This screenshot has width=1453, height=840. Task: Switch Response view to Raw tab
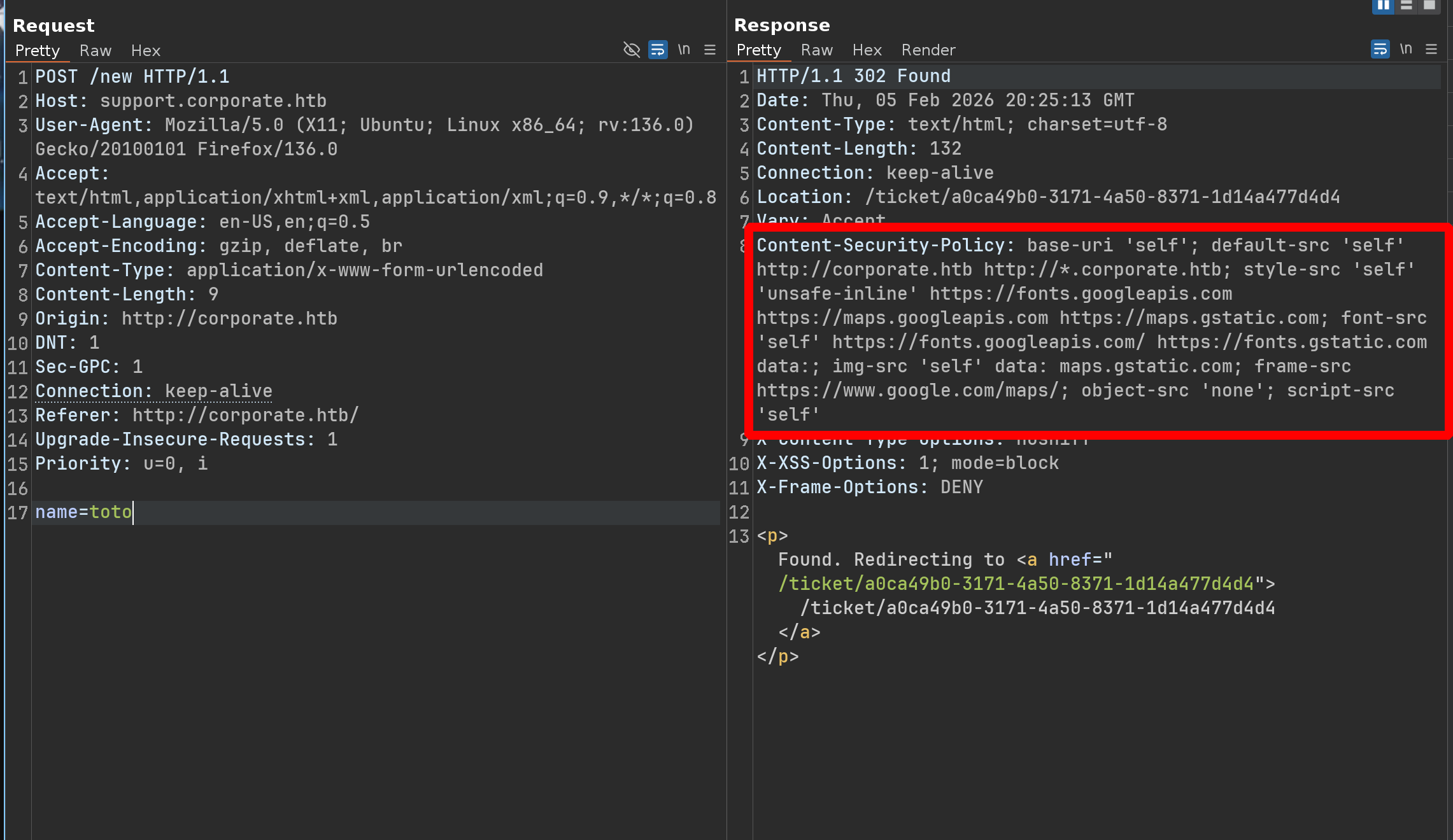[x=816, y=50]
